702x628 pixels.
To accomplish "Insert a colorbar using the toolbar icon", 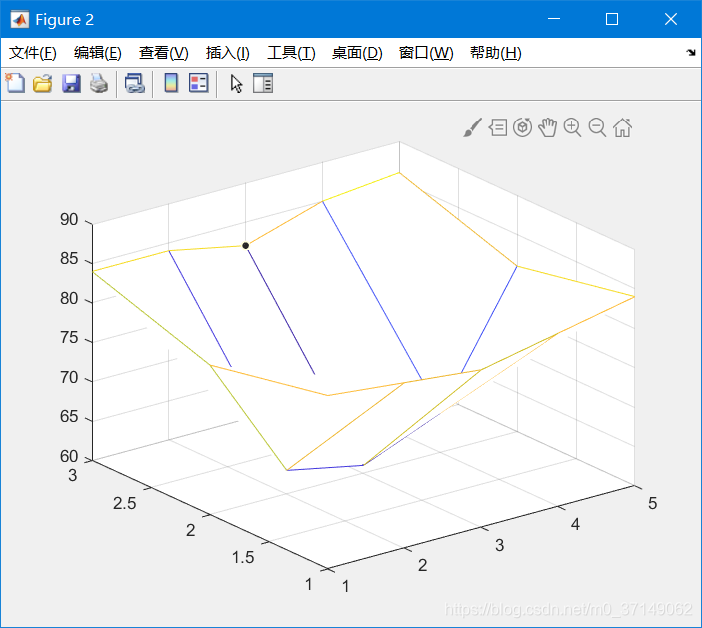I will (x=171, y=83).
